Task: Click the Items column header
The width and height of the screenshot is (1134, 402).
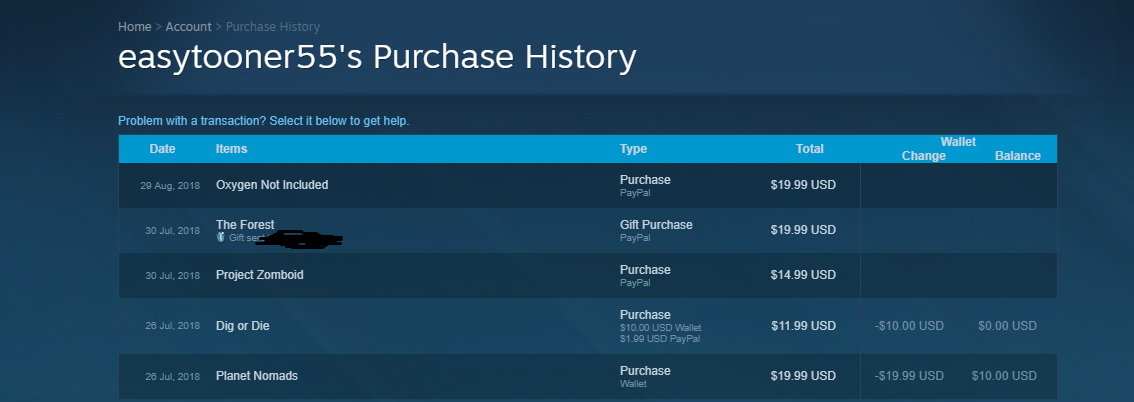Action: (231, 149)
